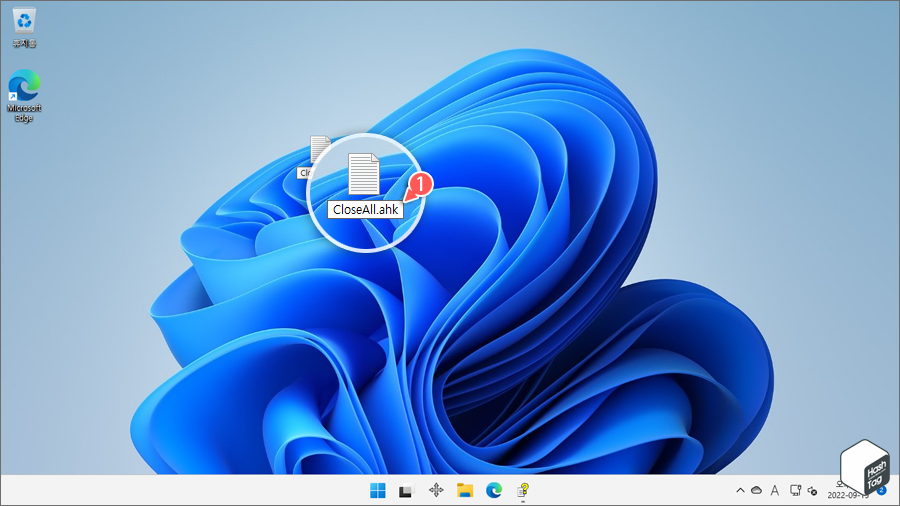Show hidden system tray icons
The width and height of the screenshot is (900, 506).
click(x=740, y=490)
